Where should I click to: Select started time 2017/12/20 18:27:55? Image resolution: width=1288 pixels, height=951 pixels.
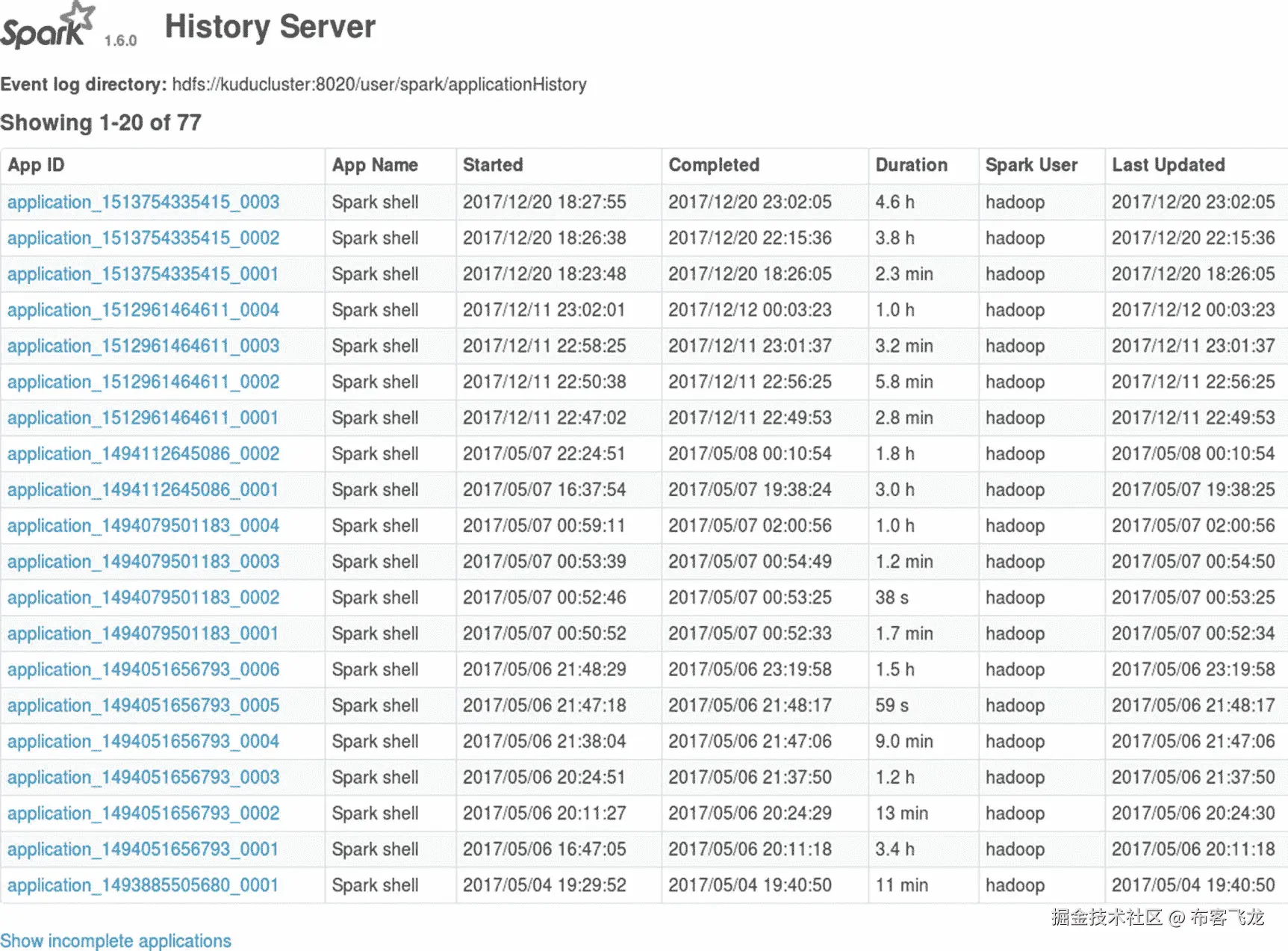[x=544, y=202]
